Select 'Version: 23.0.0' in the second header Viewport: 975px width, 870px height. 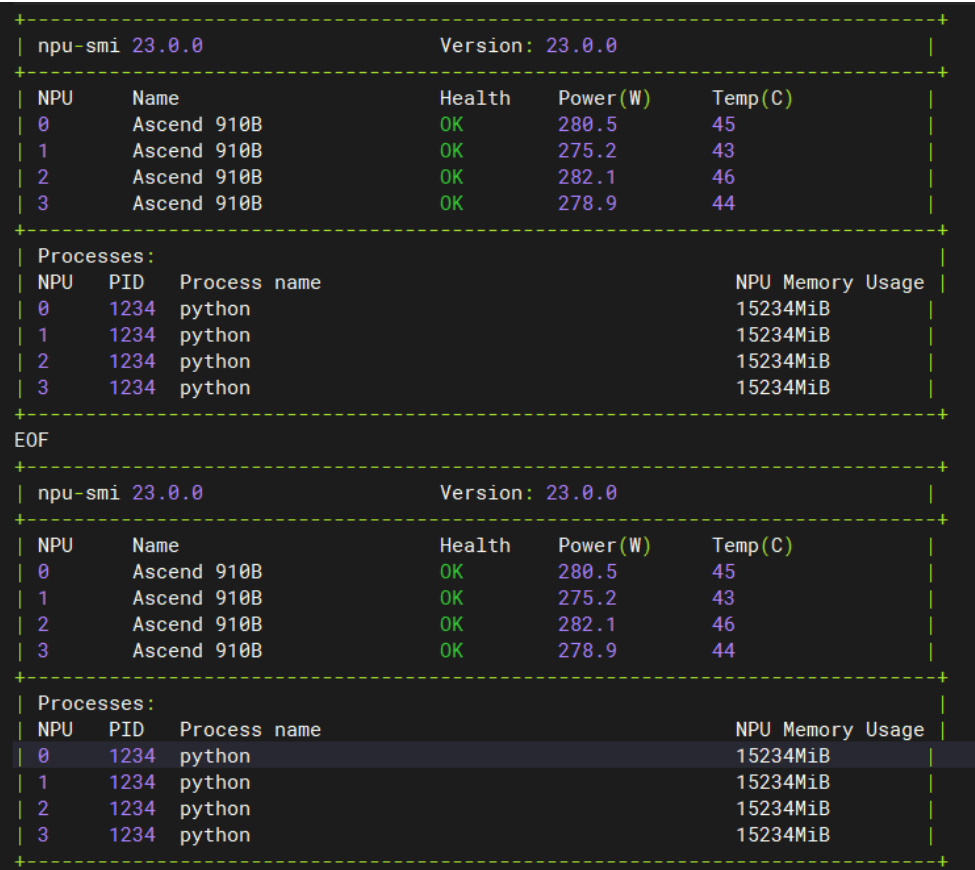(x=529, y=493)
